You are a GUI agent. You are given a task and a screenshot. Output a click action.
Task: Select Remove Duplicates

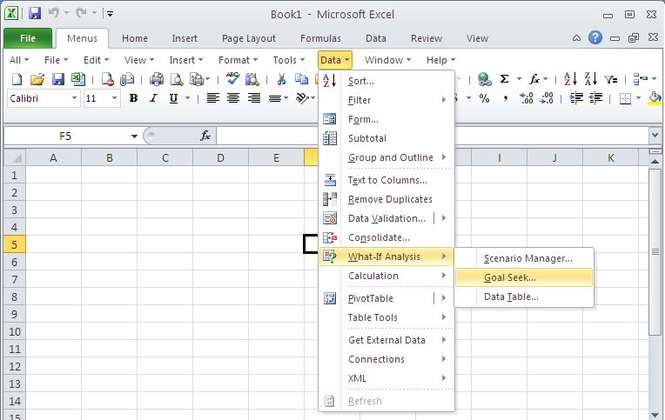(386, 199)
